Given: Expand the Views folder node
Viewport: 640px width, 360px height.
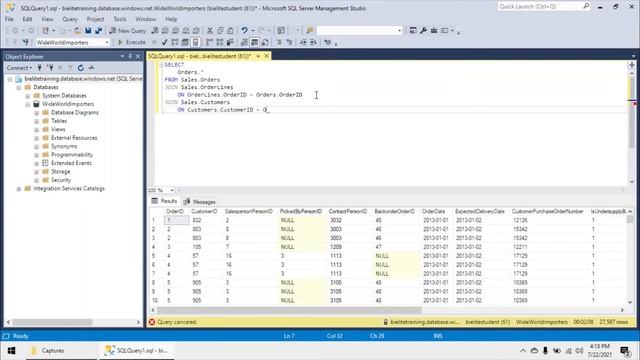Looking at the screenshot, I should pyautogui.click(x=36, y=129).
